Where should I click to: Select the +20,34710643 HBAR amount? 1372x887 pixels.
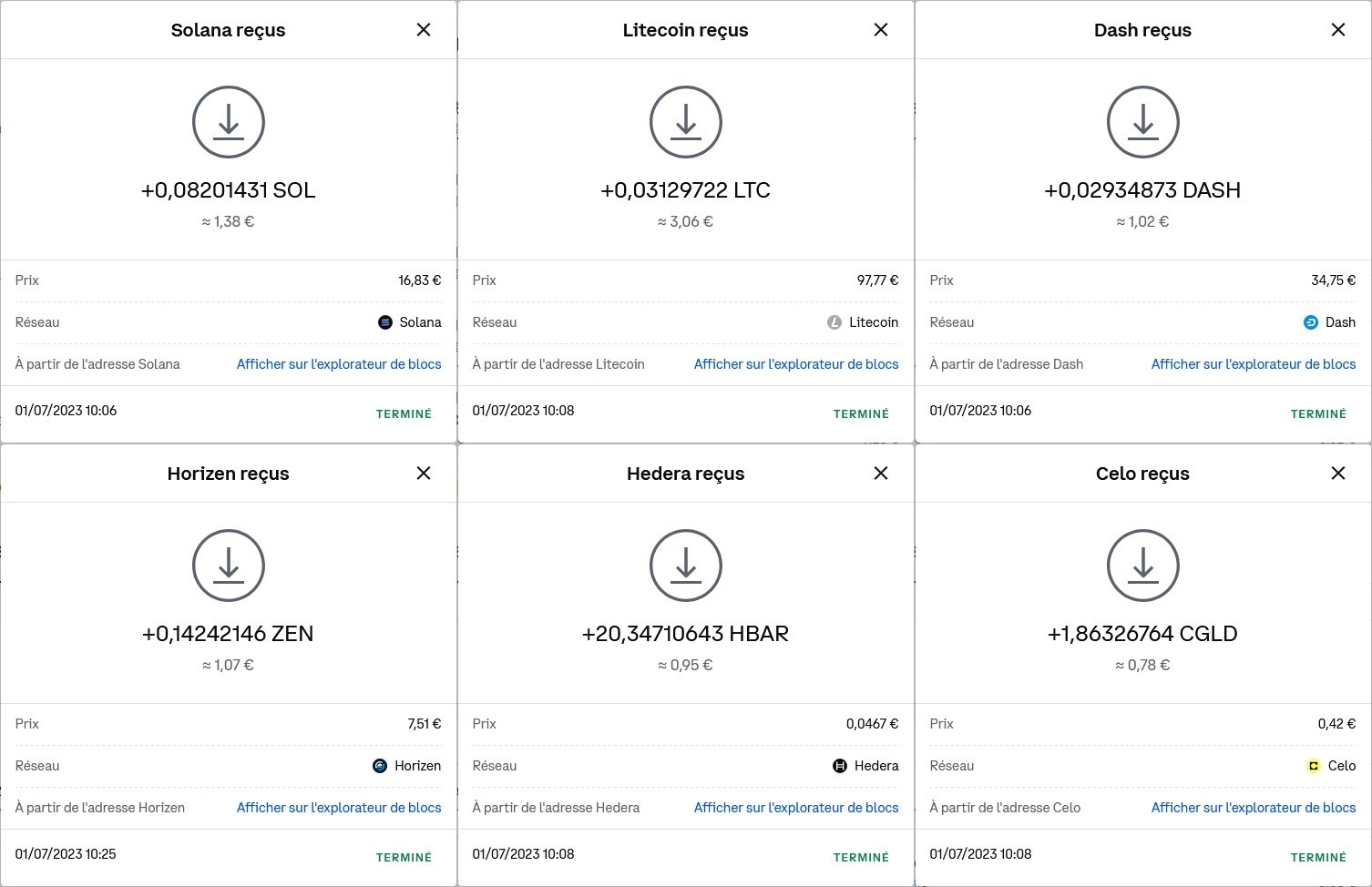[x=686, y=634]
